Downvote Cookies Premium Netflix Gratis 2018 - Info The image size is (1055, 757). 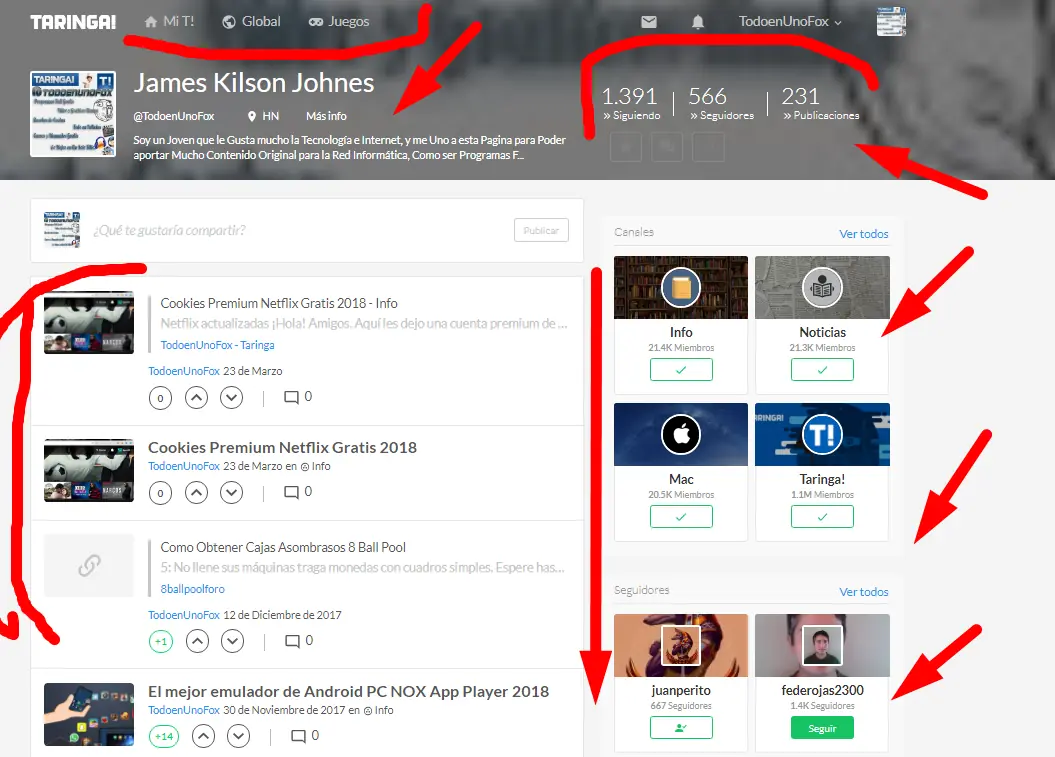point(231,398)
